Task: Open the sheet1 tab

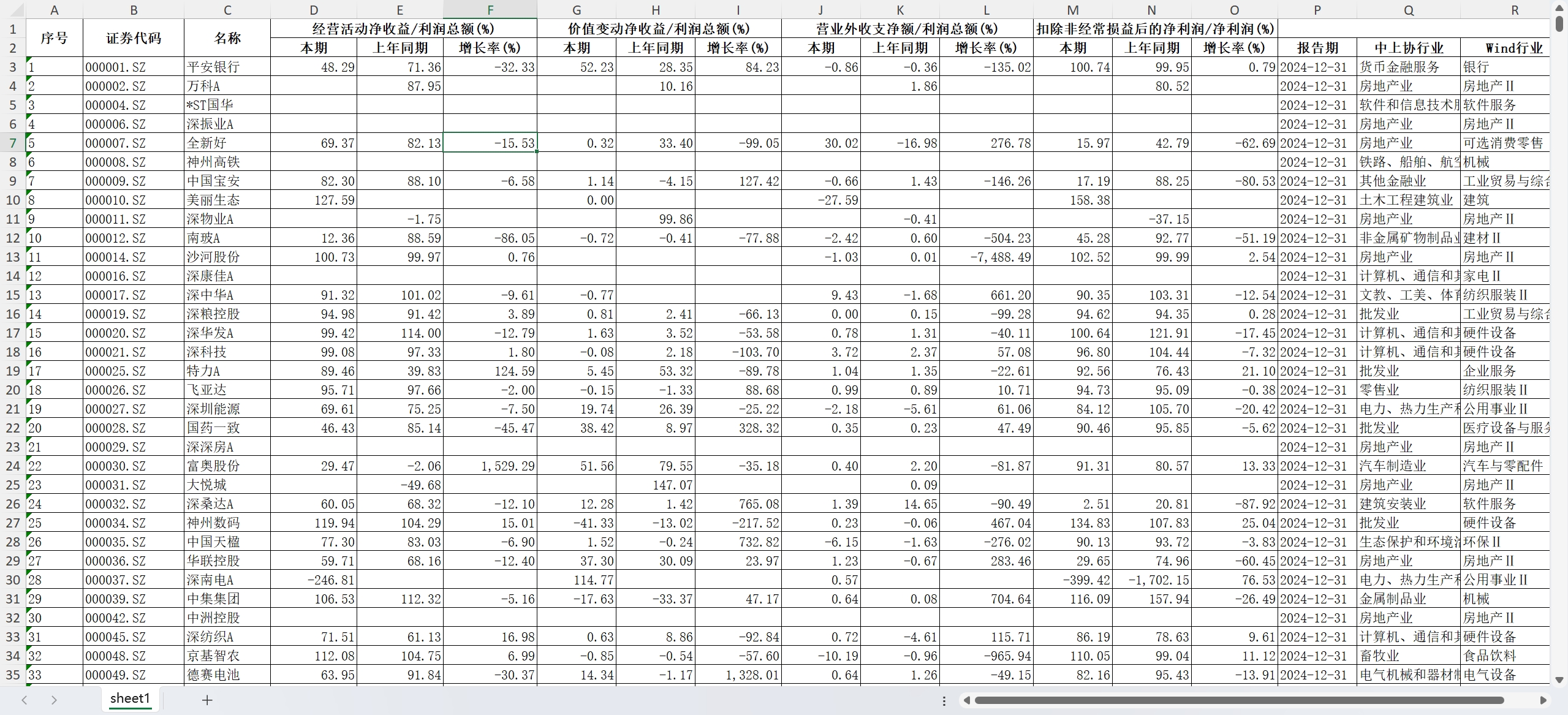Action: point(130,698)
